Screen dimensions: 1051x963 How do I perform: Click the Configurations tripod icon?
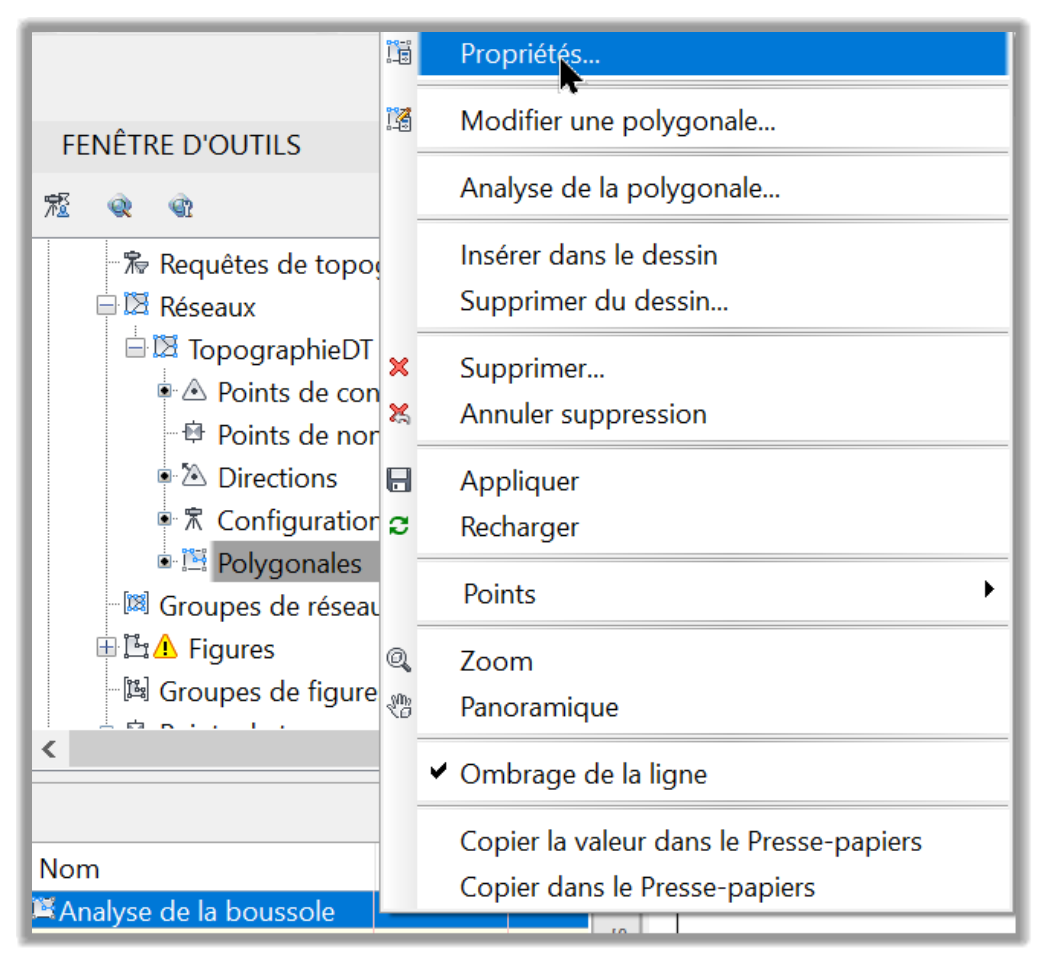point(194,518)
